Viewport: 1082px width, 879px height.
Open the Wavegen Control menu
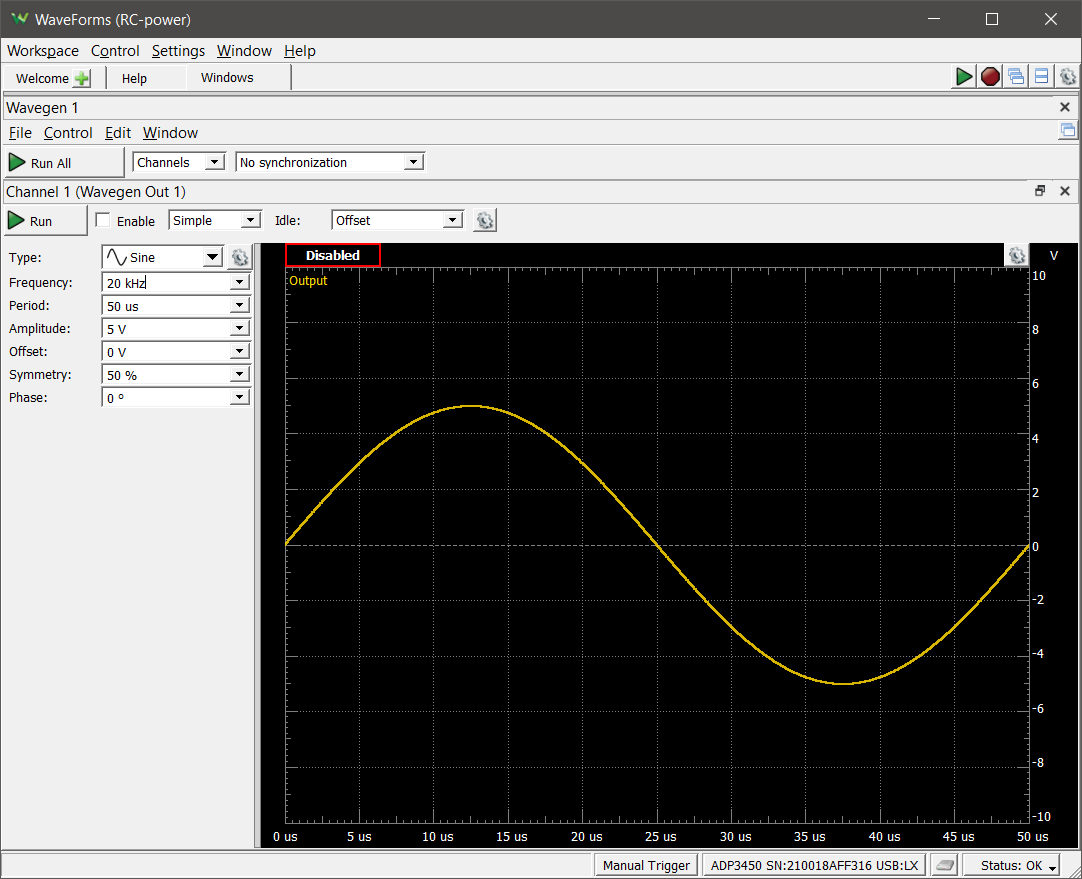click(x=68, y=132)
